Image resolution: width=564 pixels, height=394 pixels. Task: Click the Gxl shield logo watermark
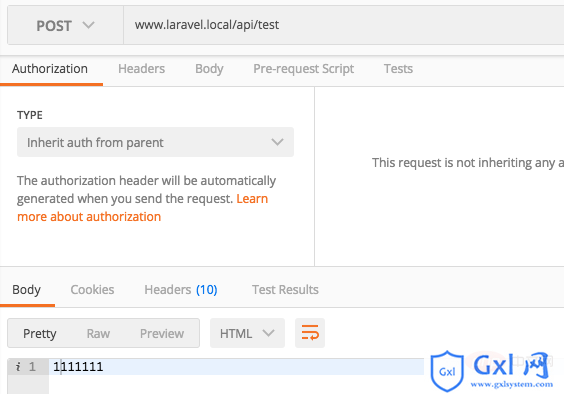(447, 371)
